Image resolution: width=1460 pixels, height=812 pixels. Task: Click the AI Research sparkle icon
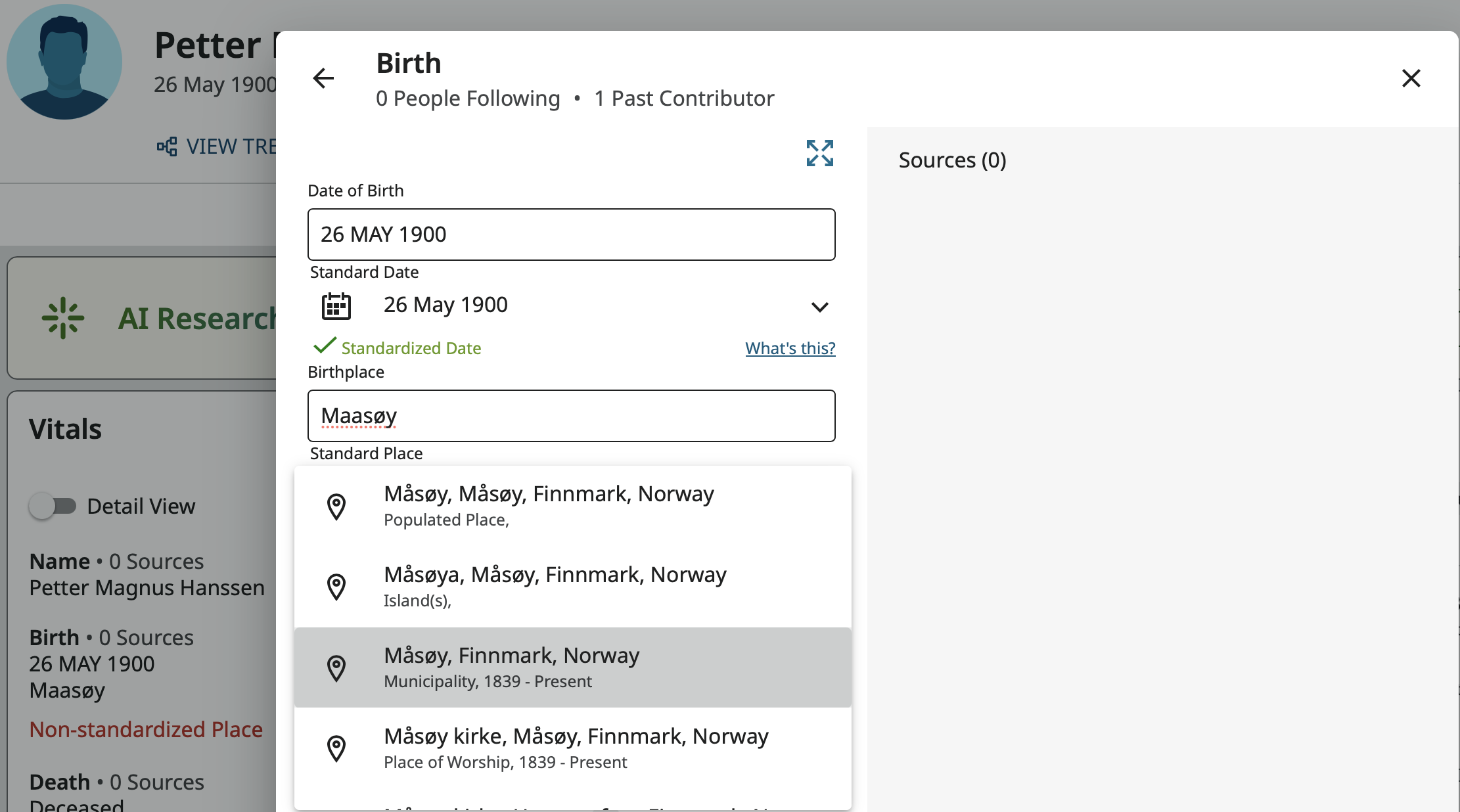(63, 318)
